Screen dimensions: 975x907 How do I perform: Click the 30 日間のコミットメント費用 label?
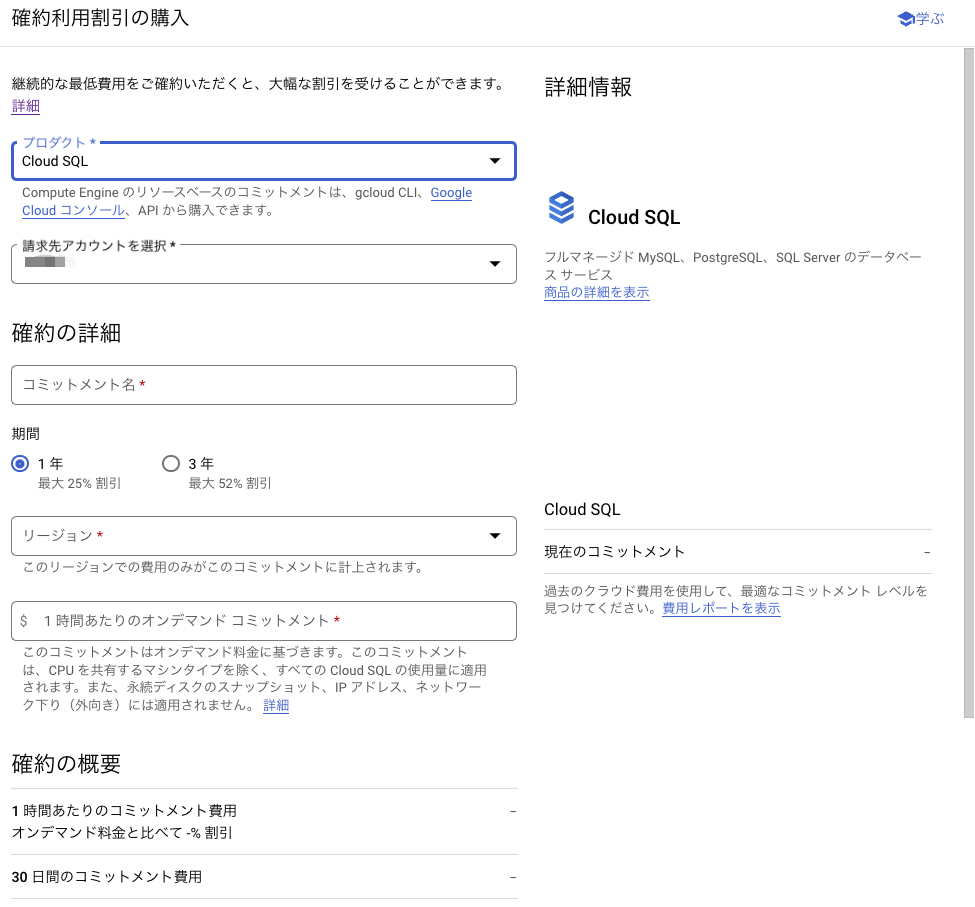click(x=107, y=877)
